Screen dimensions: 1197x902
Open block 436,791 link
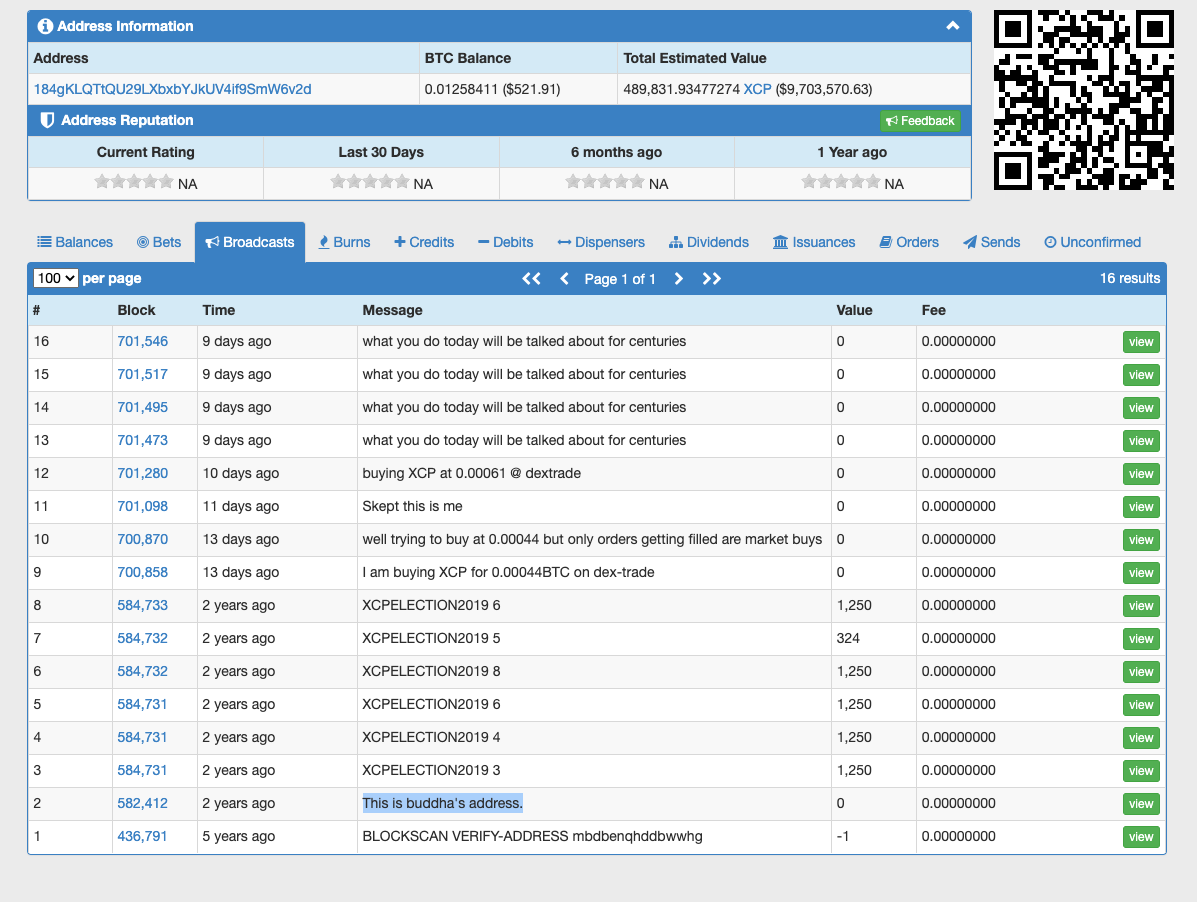(142, 836)
